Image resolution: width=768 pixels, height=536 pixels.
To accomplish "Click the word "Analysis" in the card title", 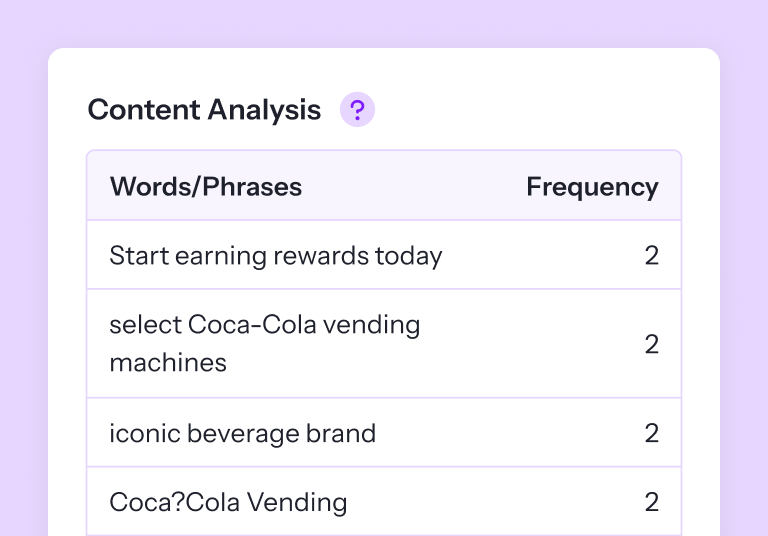I will (x=264, y=110).
